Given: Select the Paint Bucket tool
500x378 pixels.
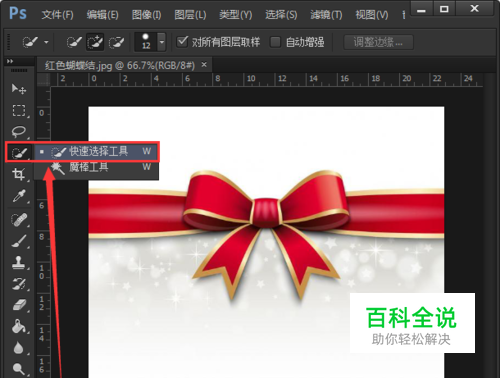Looking at the screenshot, I should (19, 327).
